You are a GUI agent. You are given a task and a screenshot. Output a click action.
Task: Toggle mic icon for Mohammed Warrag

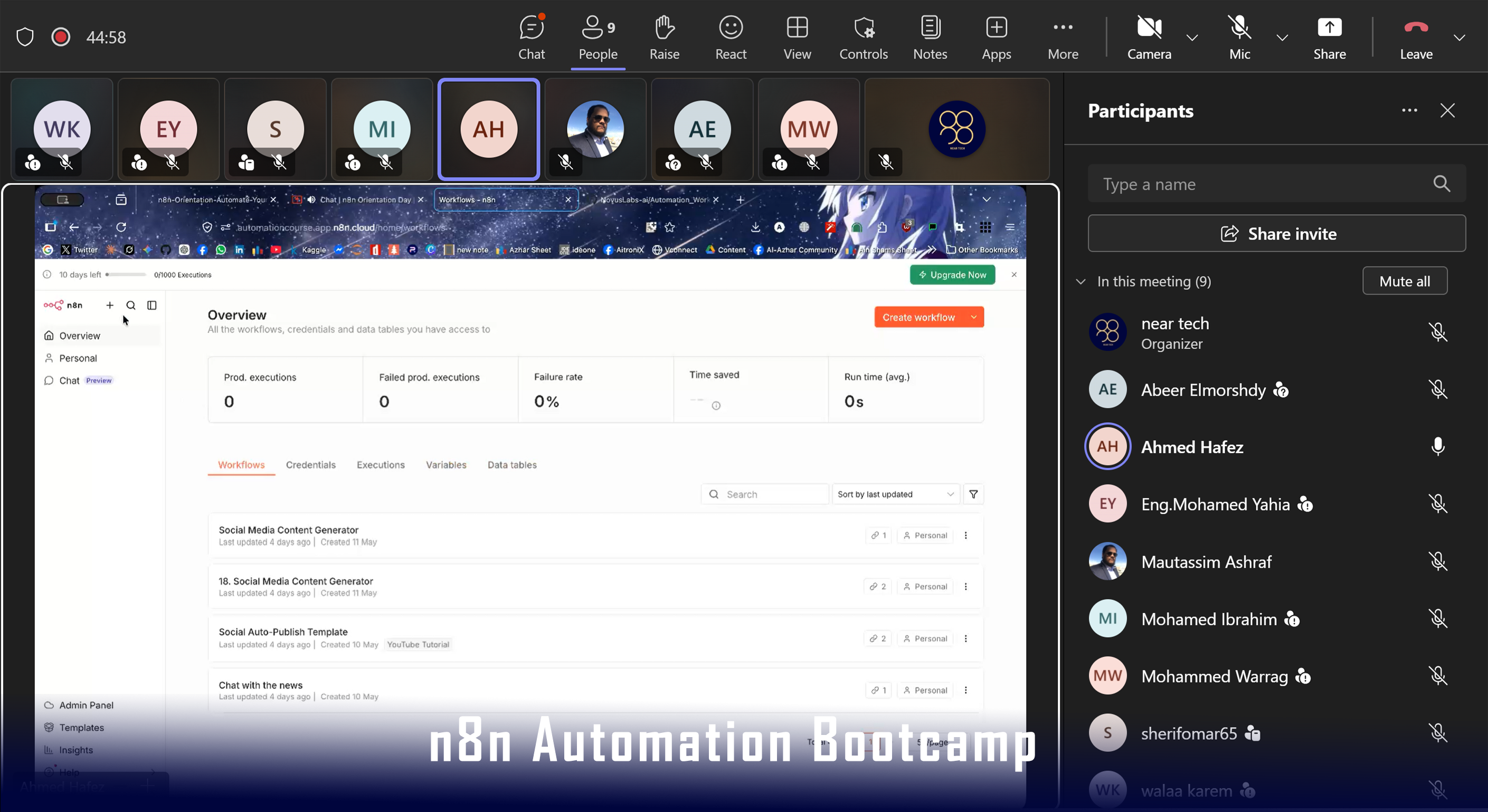1438,675
